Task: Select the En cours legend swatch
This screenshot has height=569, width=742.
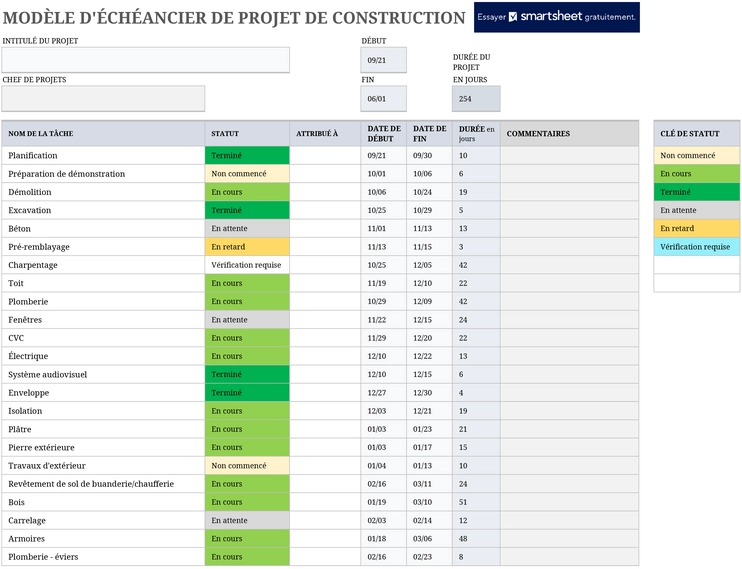Action: pos(697,174)
